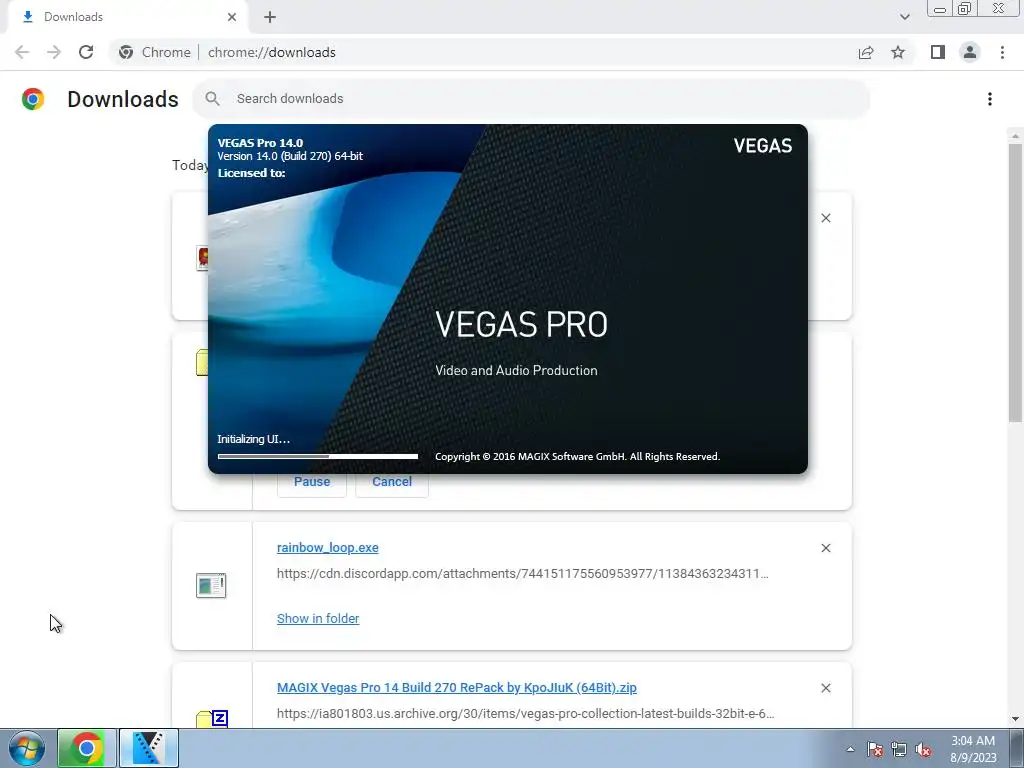Click the Version 14.0 (Build 270) text
The width and height of the screenshot is (1024, 768).
[x=290, y=156]
